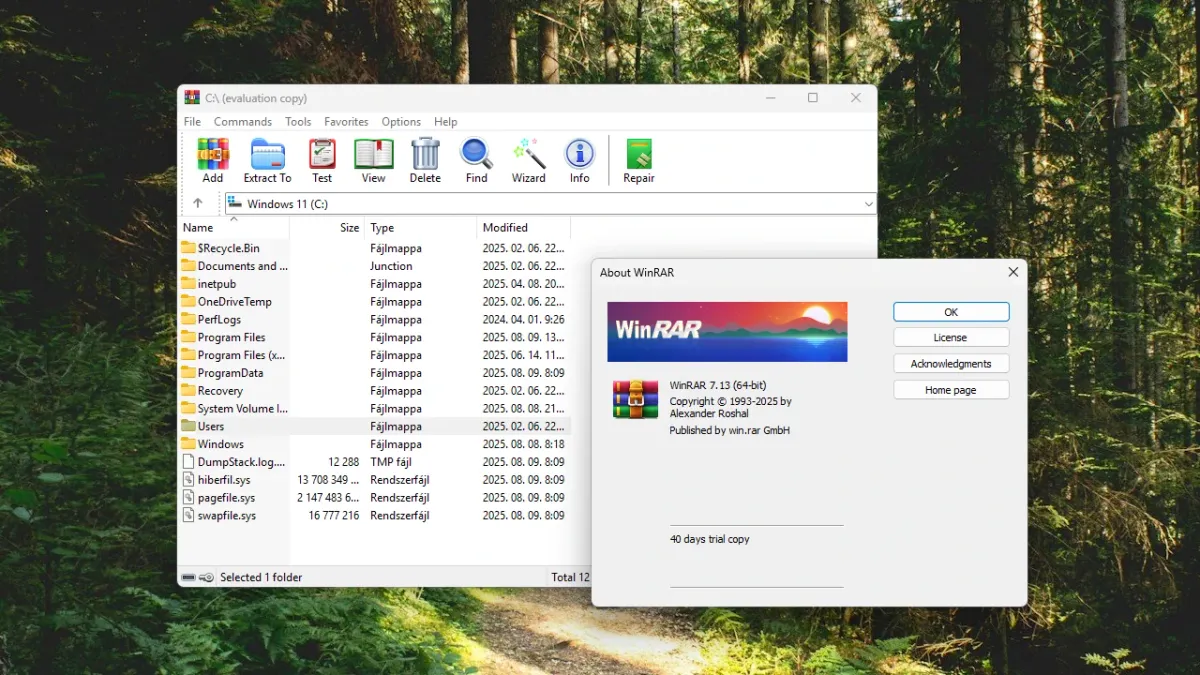Run the Test archive tool

click(x=322, y=160)
